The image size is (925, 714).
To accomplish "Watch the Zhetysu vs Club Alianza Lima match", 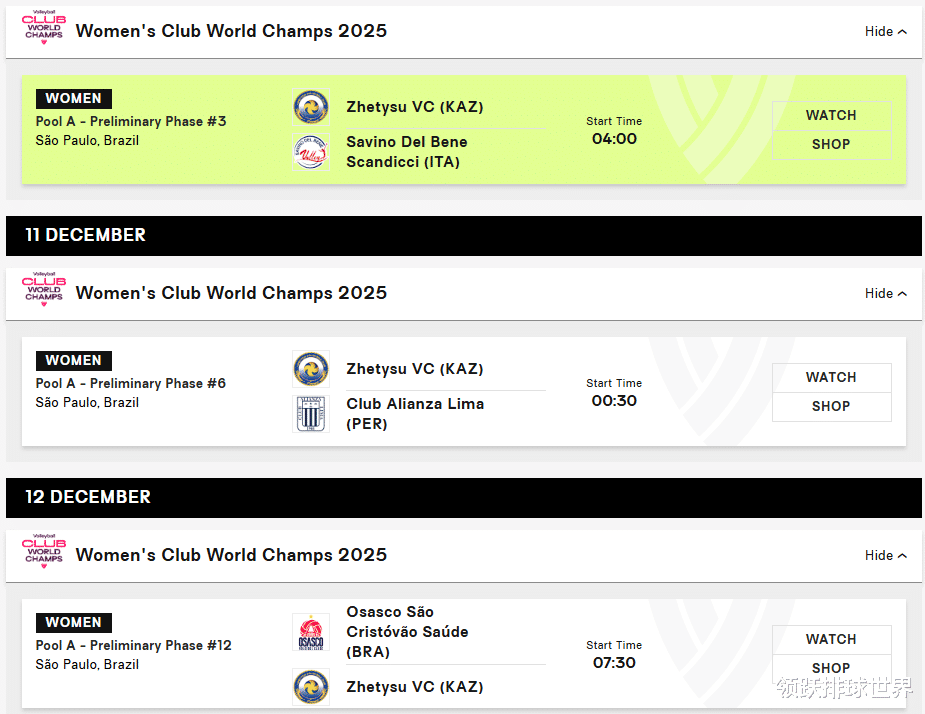I will (x=831, y=377).
